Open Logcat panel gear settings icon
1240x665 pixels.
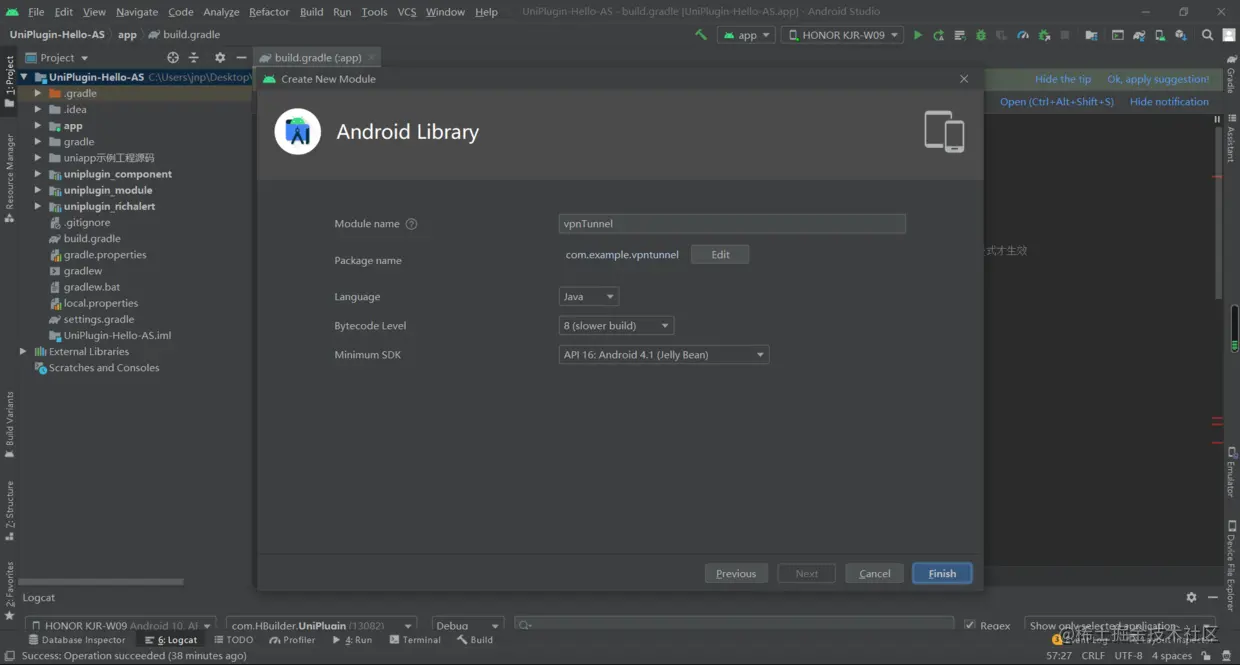tap(1191, 597)
